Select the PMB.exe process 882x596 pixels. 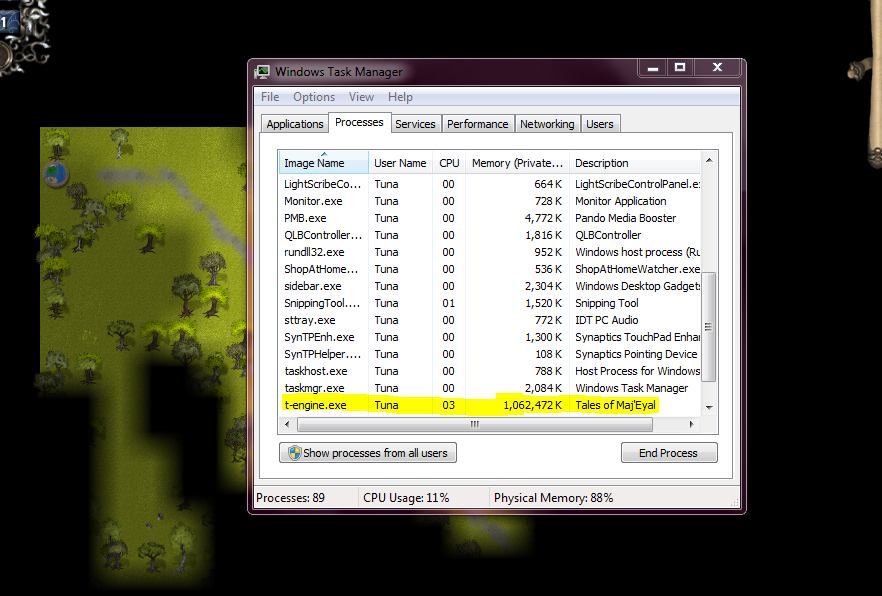(x=490, y=218)
